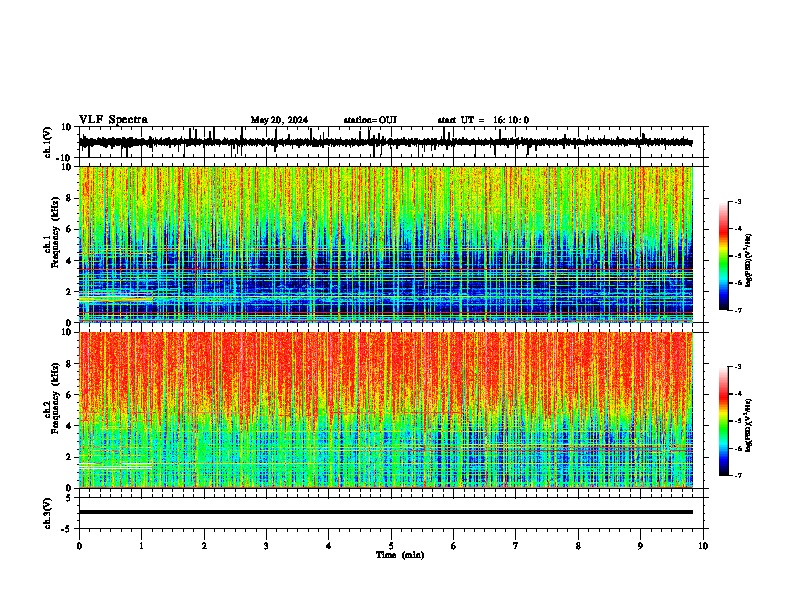
Task: Click inside the ch.2 spectrogram panel
Action: pyautogui.click(x=386, y=410)
